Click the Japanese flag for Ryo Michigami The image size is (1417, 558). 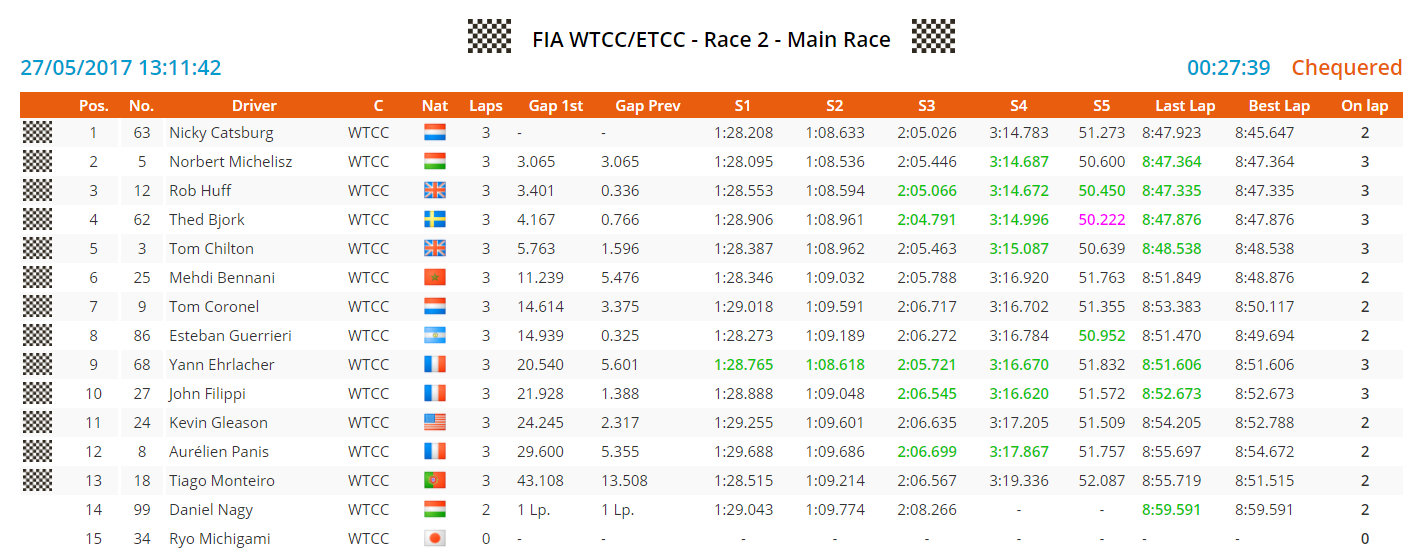[435, 539]
